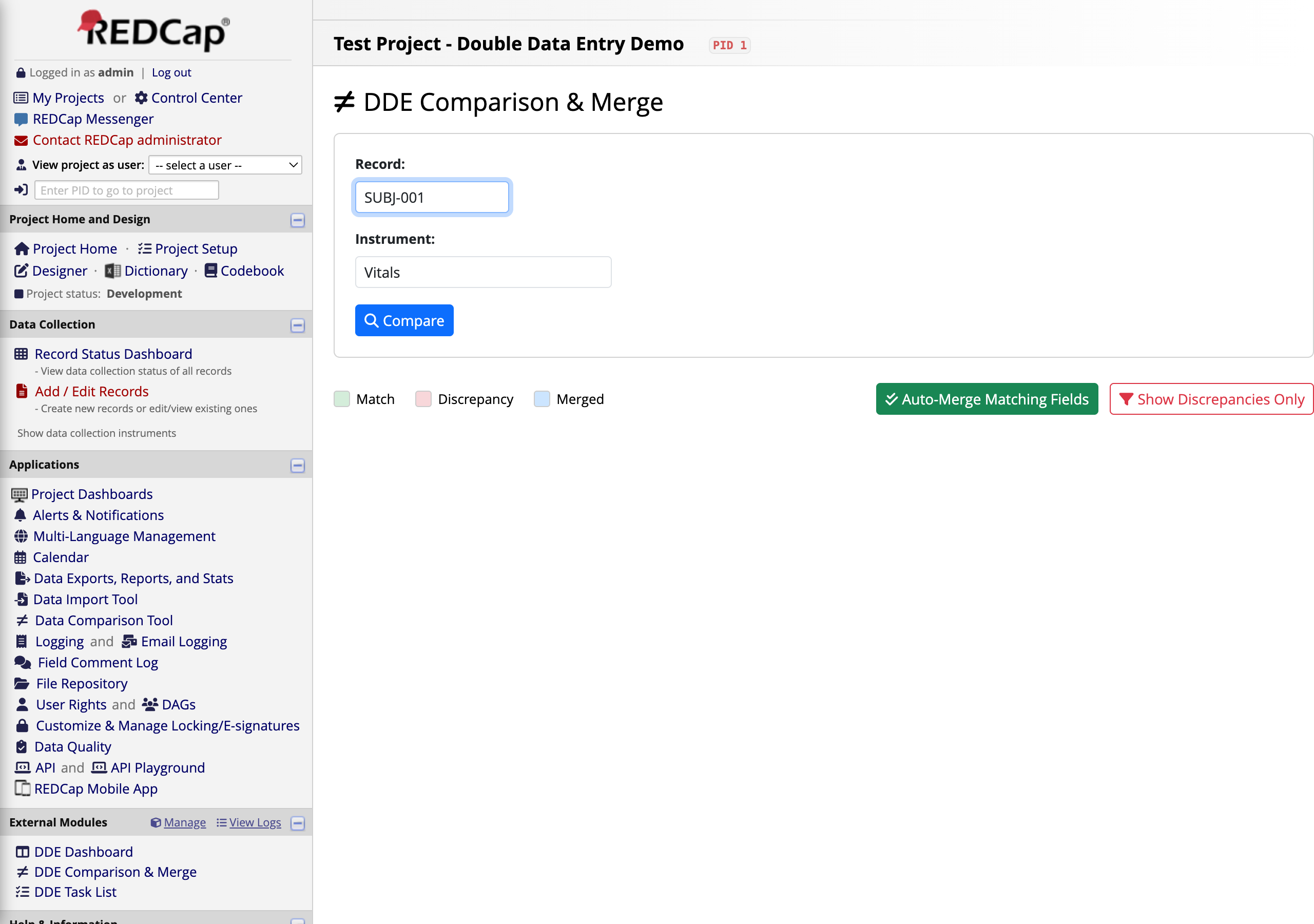This screenshot has width=1314, height=924.
Task: Click the File Repository folder icon
Action: coord(22,684)
